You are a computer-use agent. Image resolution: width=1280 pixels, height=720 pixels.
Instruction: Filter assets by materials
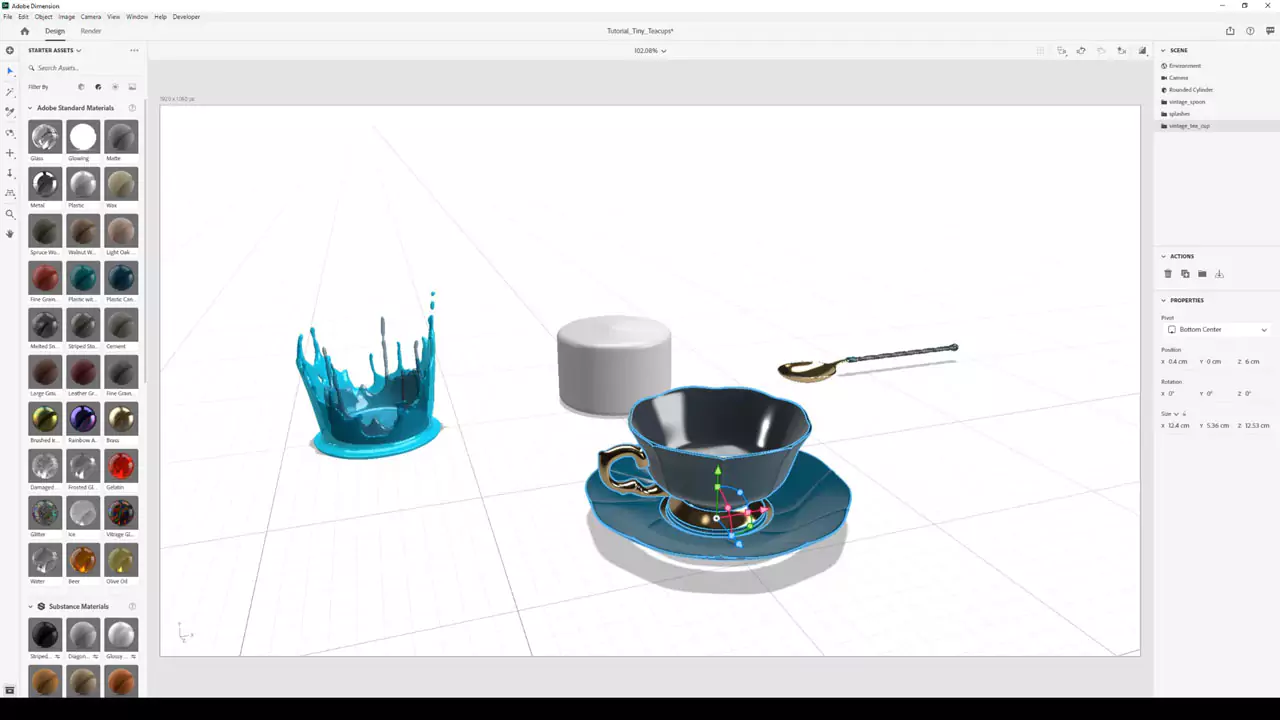97,87
